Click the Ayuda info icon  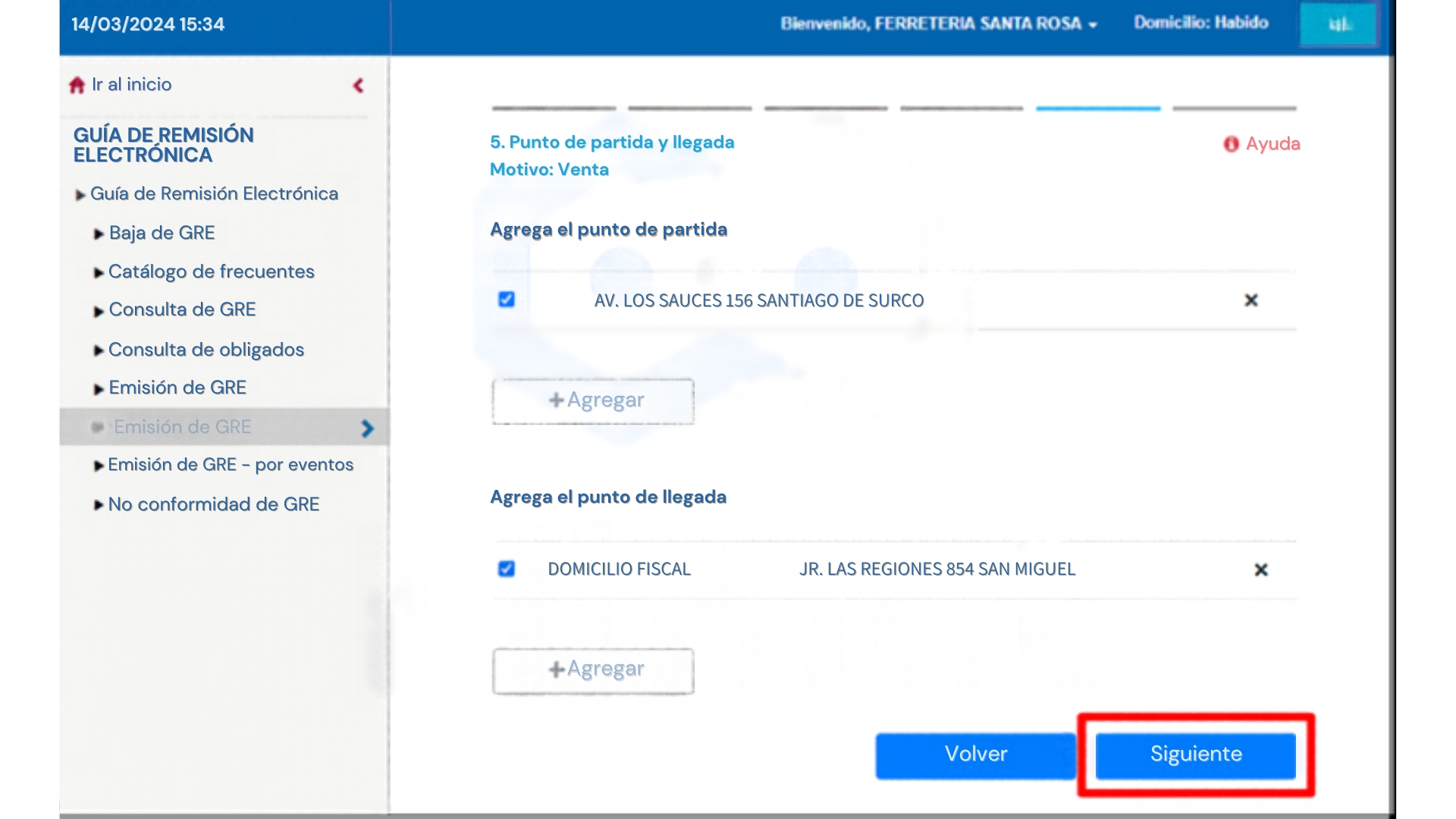[1231, 144]
